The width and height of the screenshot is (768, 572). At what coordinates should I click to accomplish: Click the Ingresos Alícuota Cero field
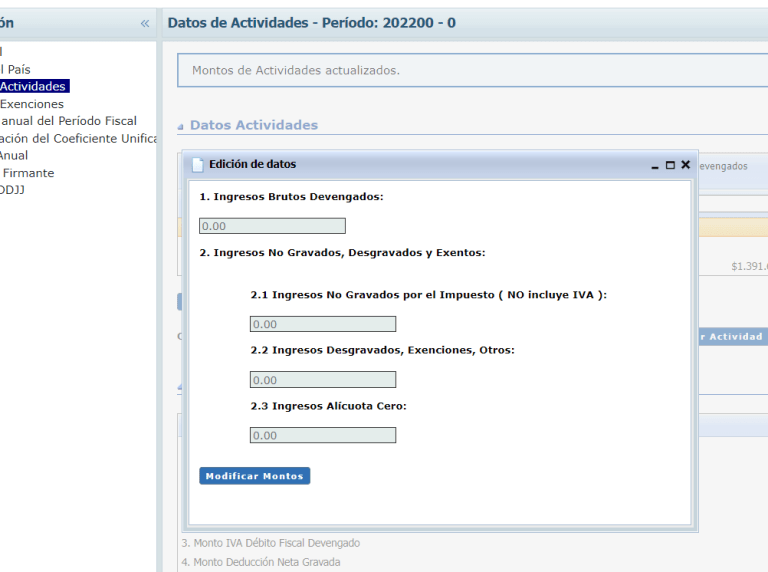coord(322,435)
